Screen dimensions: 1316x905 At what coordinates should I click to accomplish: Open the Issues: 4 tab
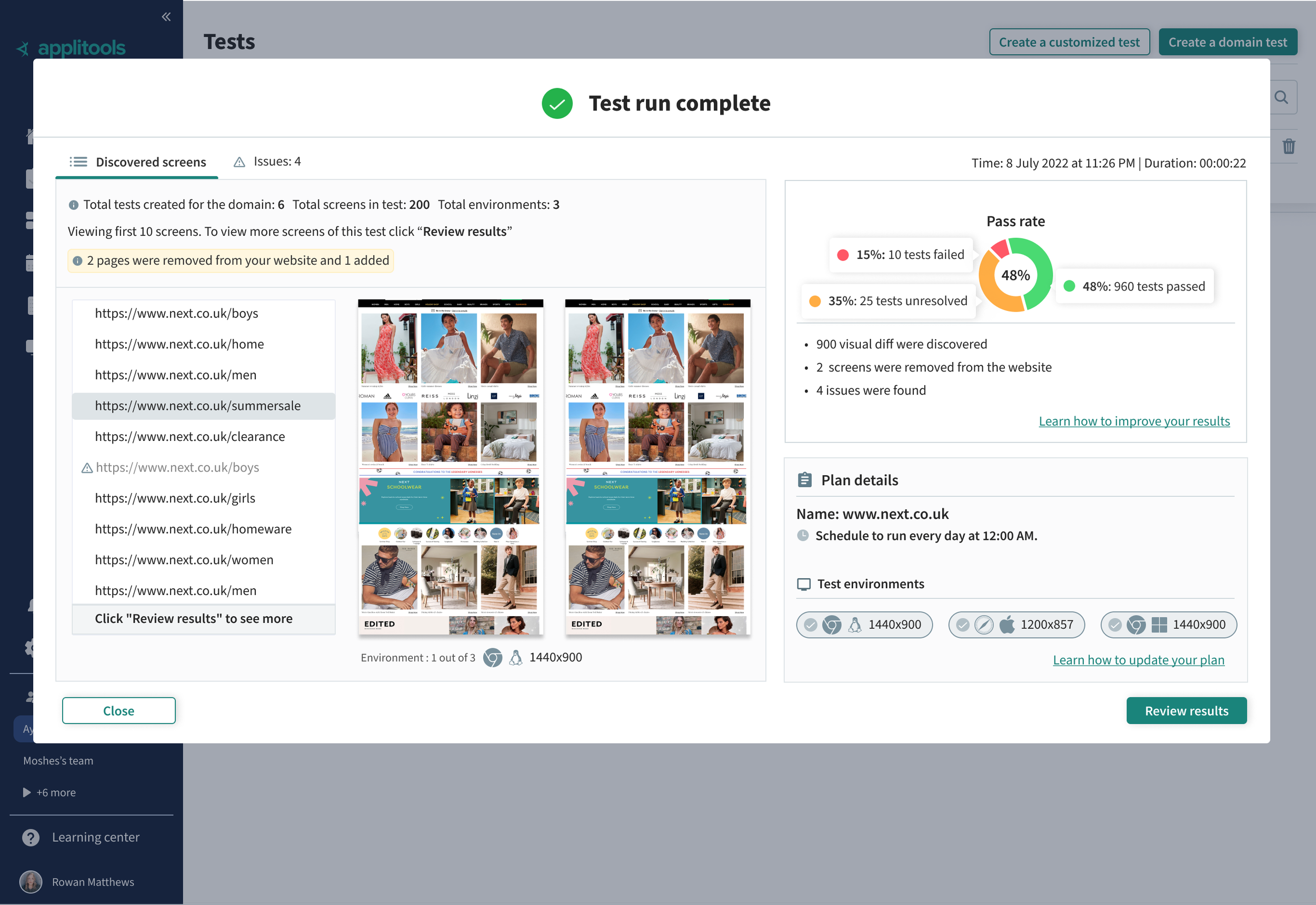coord(267,162)
